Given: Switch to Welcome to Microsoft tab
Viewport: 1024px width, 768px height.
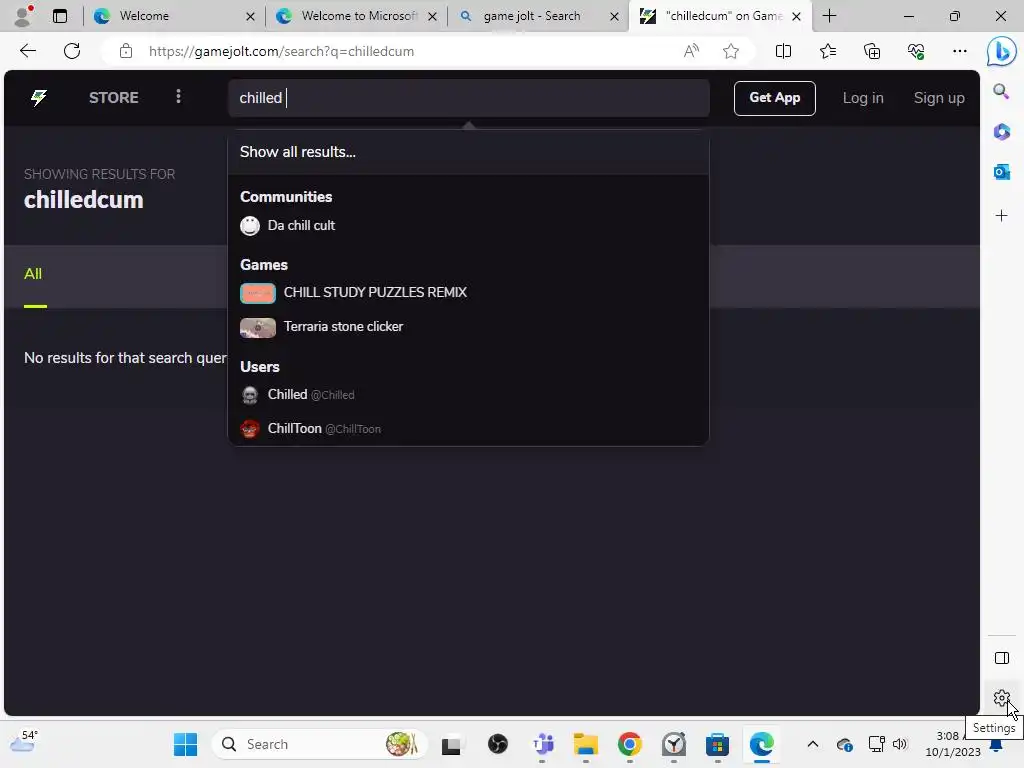Looking at the screenshot, I should pyautogui.click(x=356, y=16).
